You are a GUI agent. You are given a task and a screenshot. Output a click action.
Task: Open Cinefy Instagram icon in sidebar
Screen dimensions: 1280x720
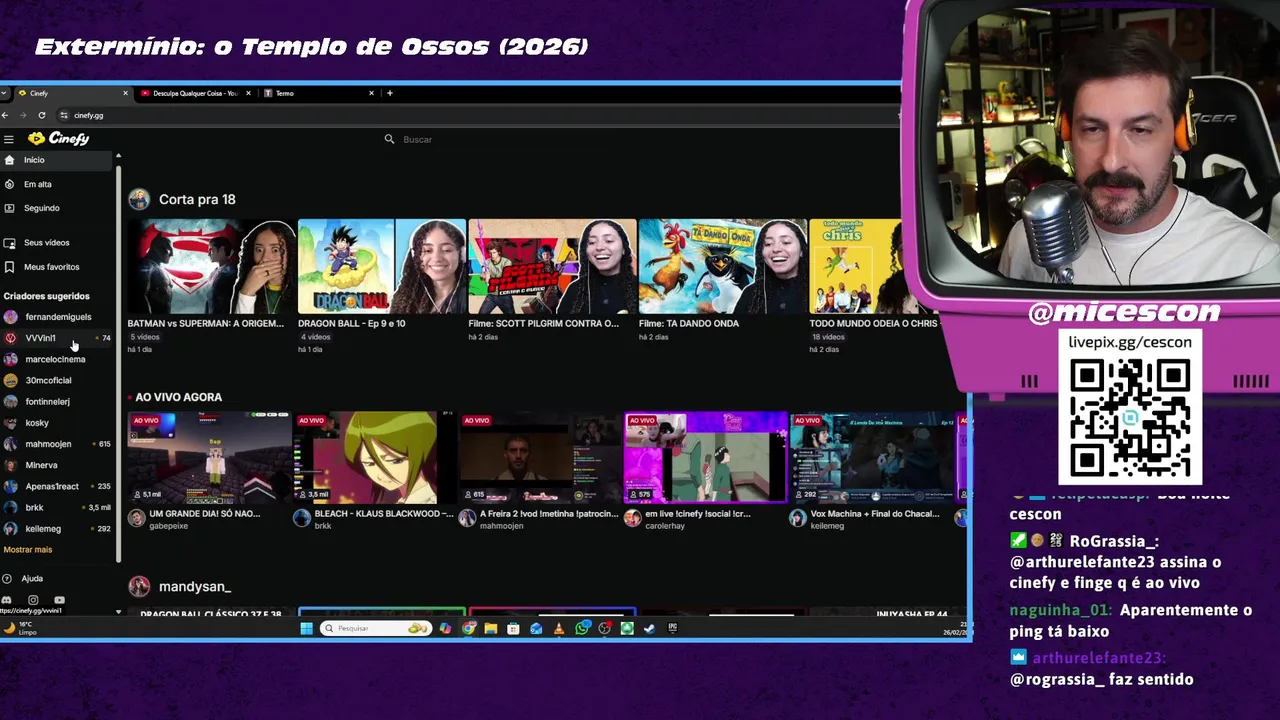(x=33, y=600)
